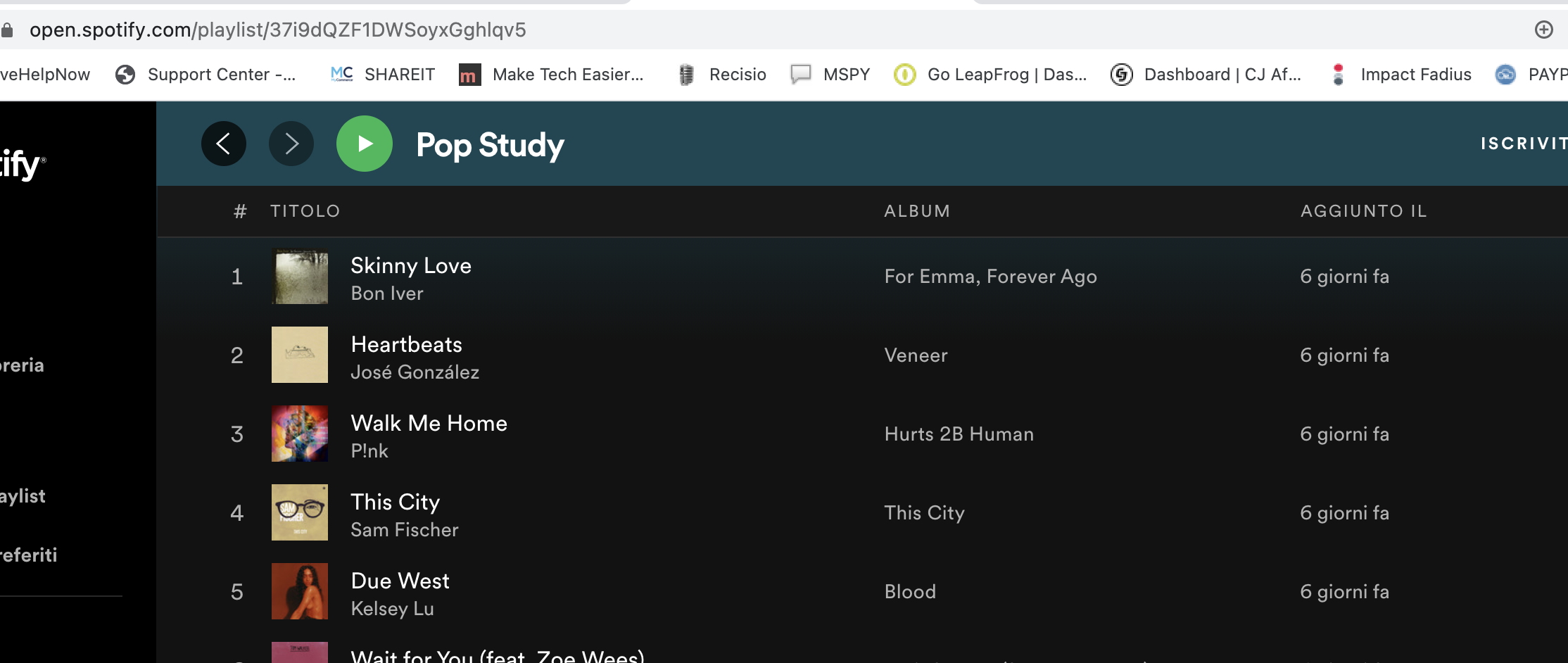The image size is (1568, 663).
Task: Select the Heartbeats track title
Action: (x=406, y=344)
